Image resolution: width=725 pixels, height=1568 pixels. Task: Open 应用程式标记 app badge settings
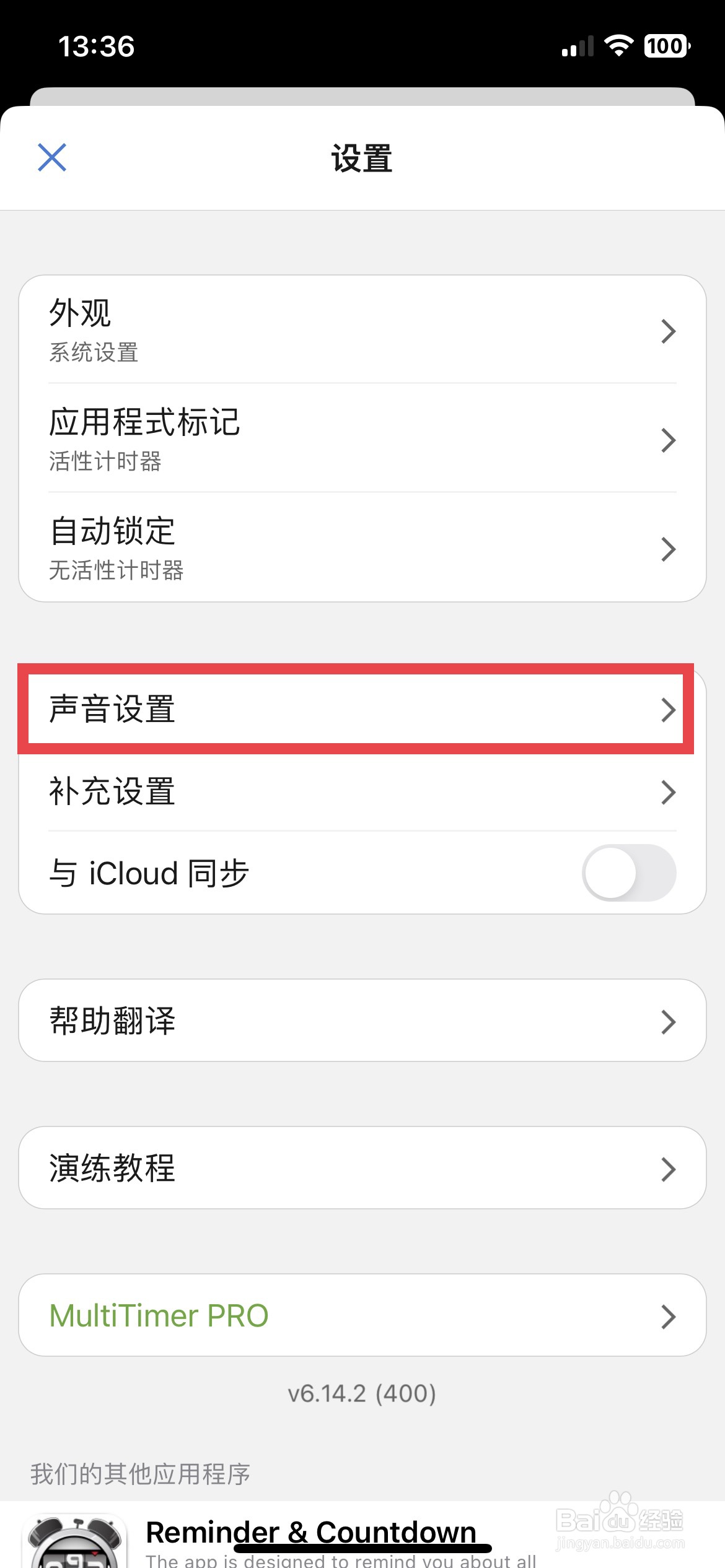click(x=362, y=438)
